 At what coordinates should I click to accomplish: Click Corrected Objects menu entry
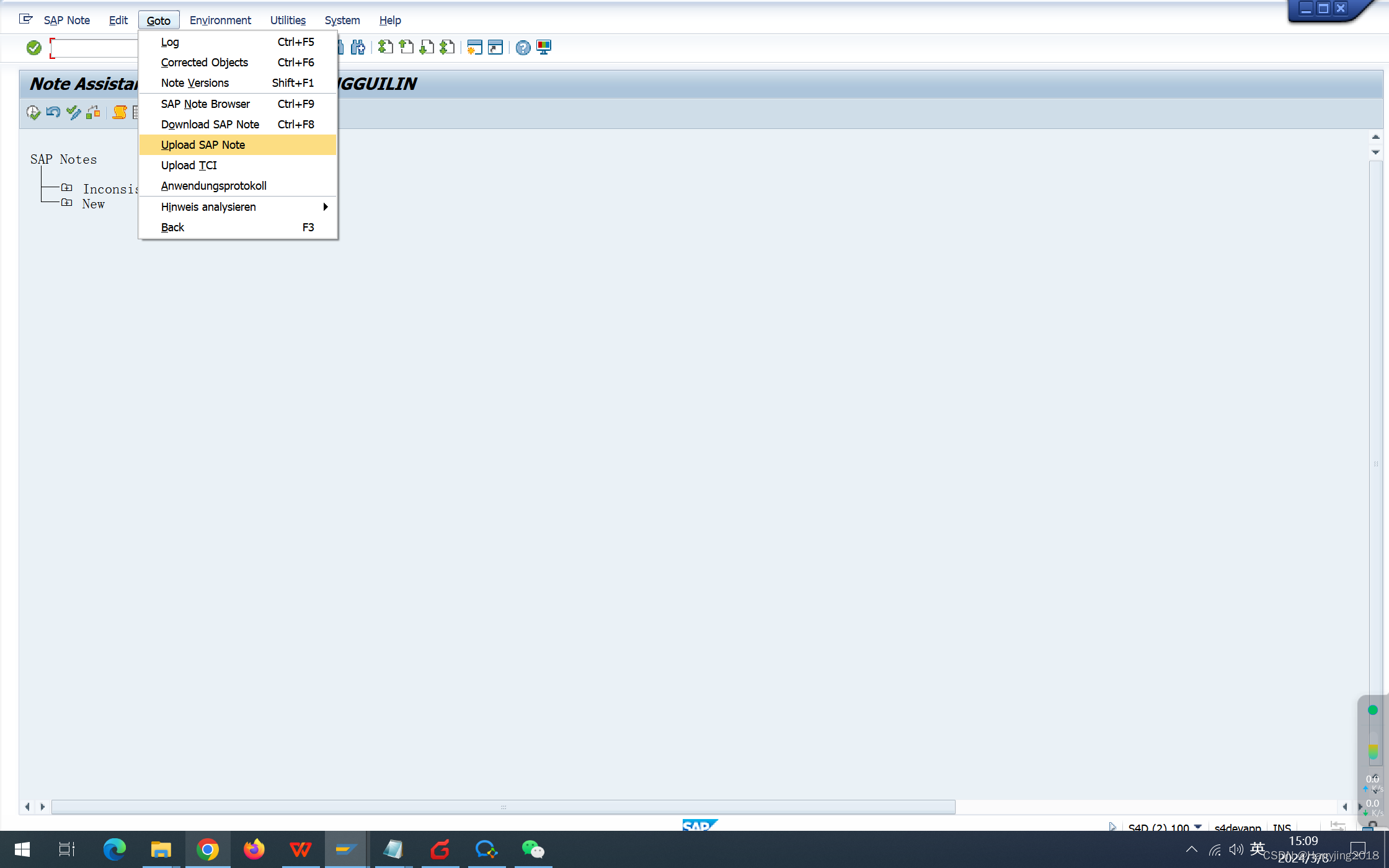click(x=204, y=62)
